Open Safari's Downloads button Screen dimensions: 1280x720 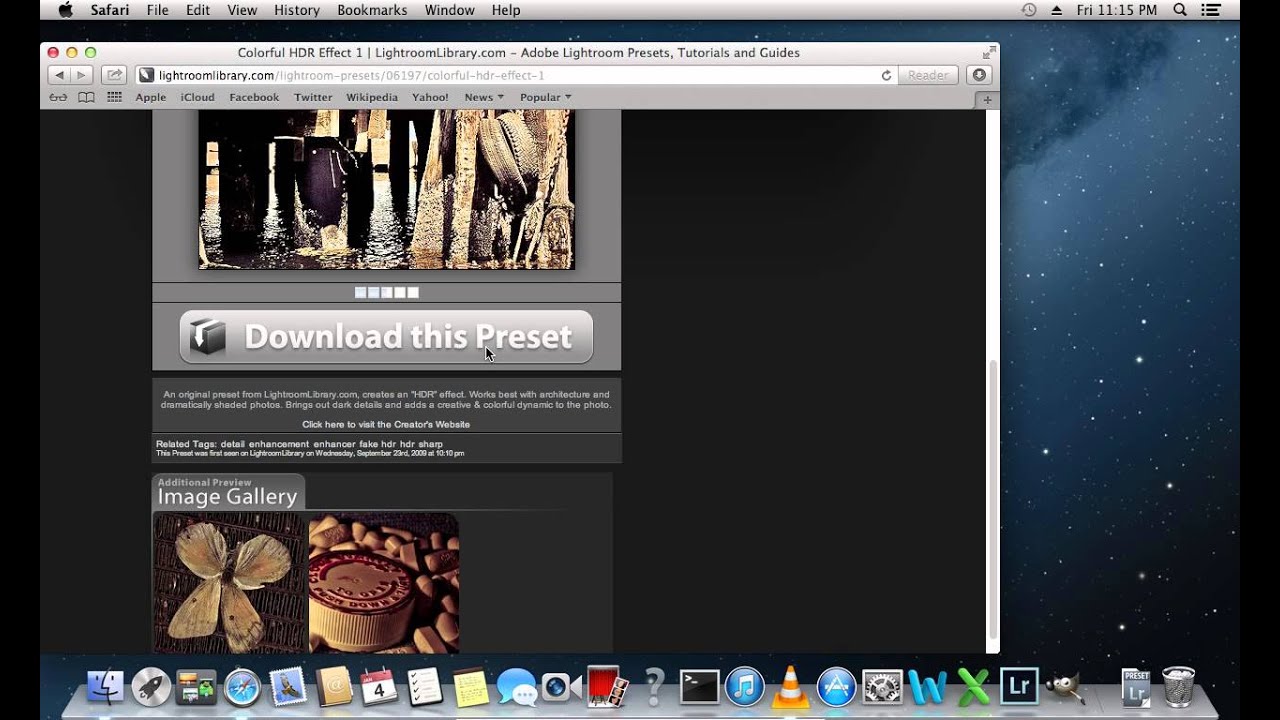979,75
